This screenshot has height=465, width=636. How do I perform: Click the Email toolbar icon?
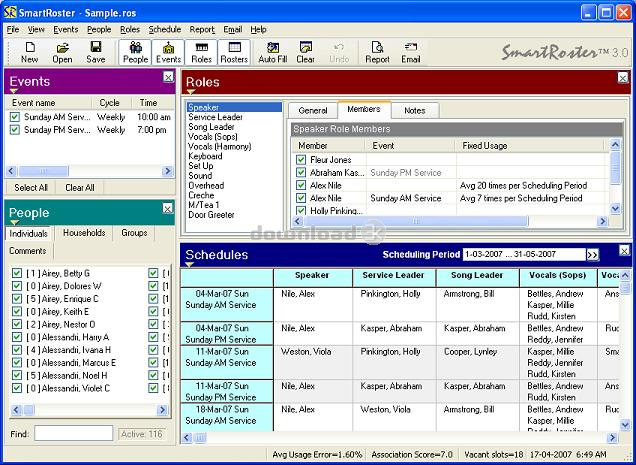pyautogui.click(x=411, y=52)
